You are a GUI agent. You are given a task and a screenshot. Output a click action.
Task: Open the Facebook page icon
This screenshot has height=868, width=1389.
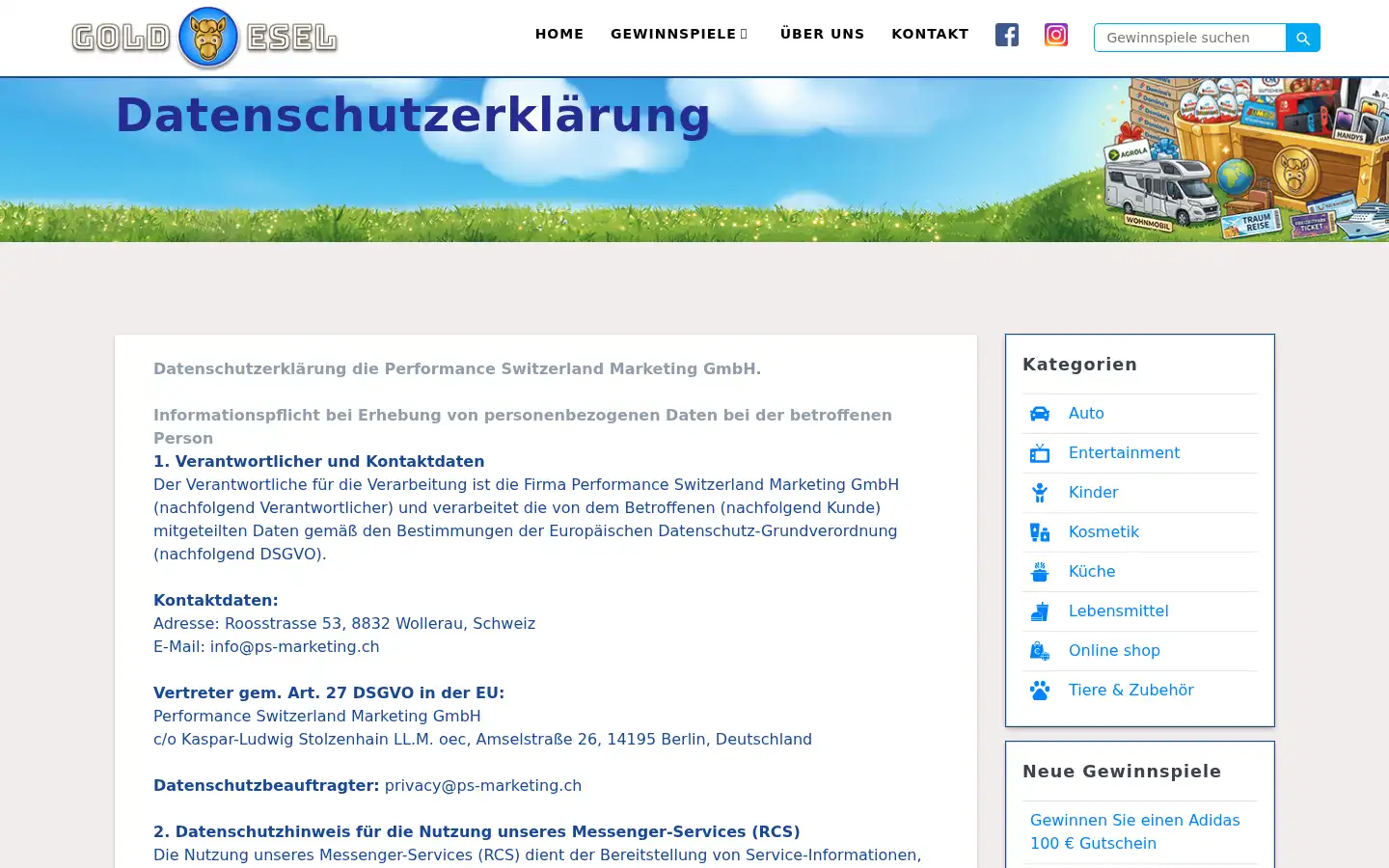tap(1007, 35)
